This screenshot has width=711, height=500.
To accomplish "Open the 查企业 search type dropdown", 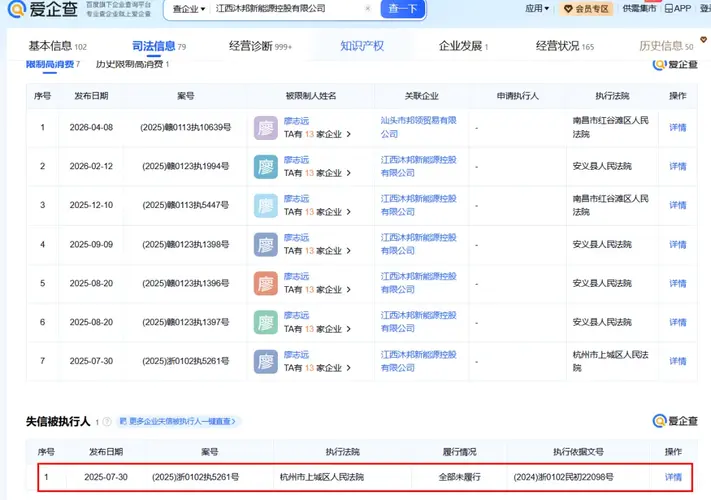I will pyautogui.click(x=189, y=9).
